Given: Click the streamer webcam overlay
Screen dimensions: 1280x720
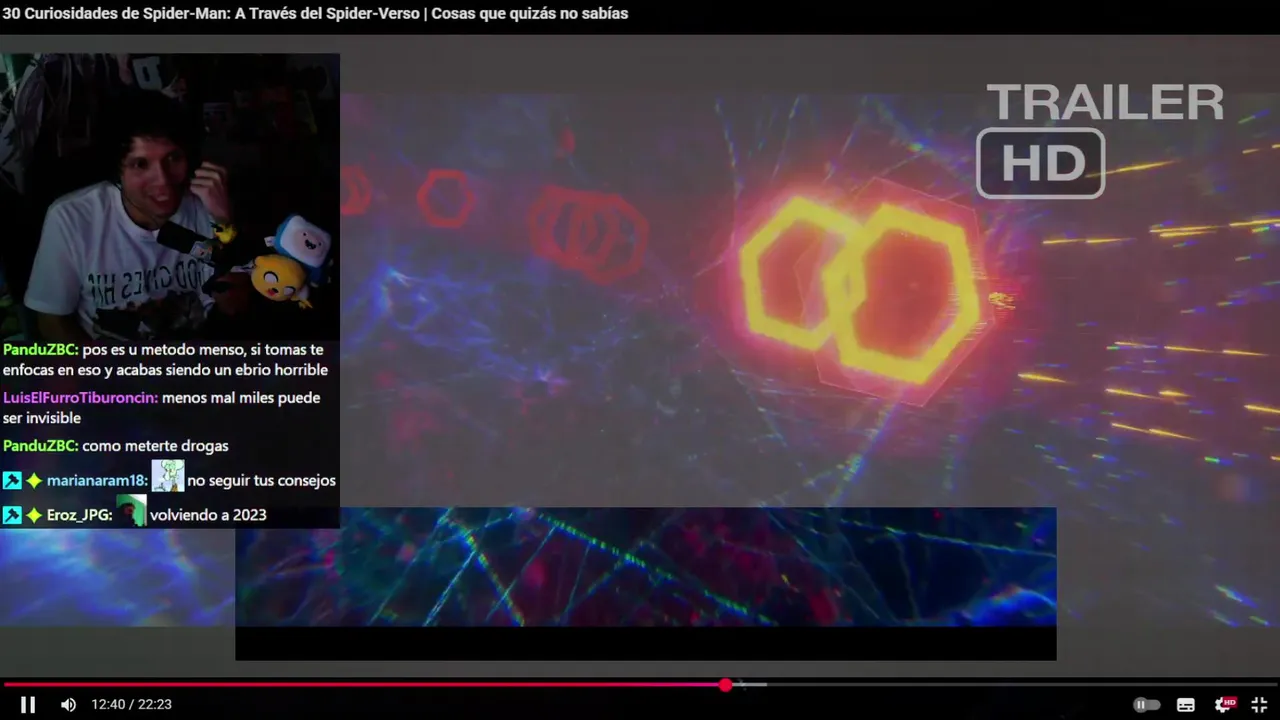Looking at the screenshot, I should pos(170,196).
